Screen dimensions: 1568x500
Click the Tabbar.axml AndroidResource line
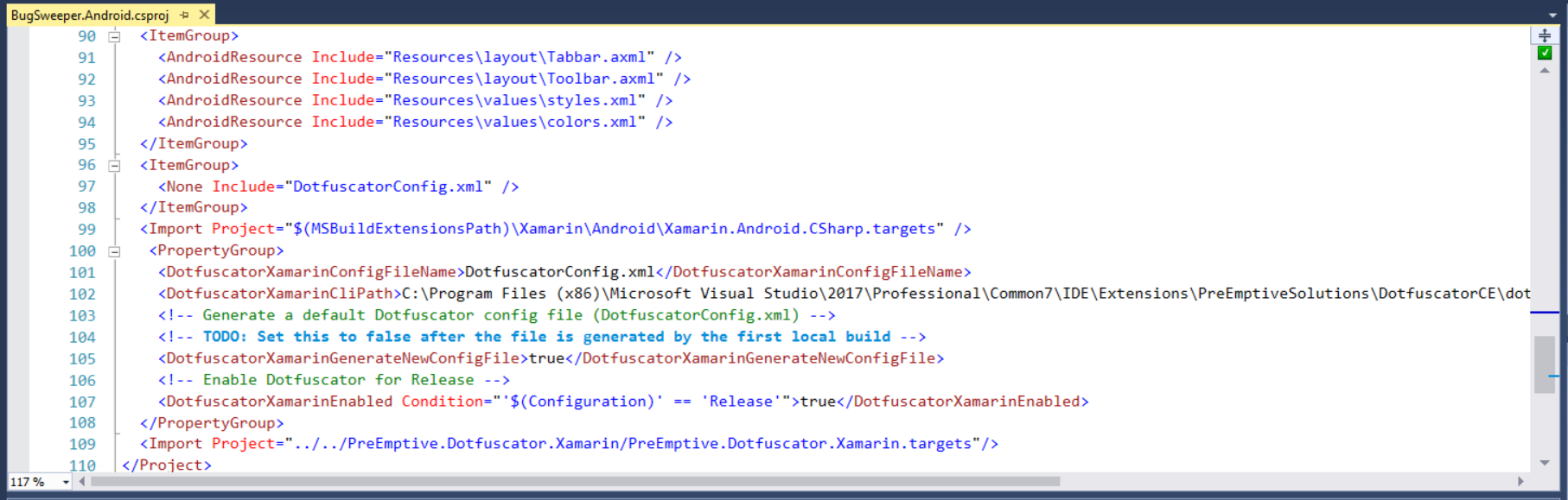[x=420, y=57]
